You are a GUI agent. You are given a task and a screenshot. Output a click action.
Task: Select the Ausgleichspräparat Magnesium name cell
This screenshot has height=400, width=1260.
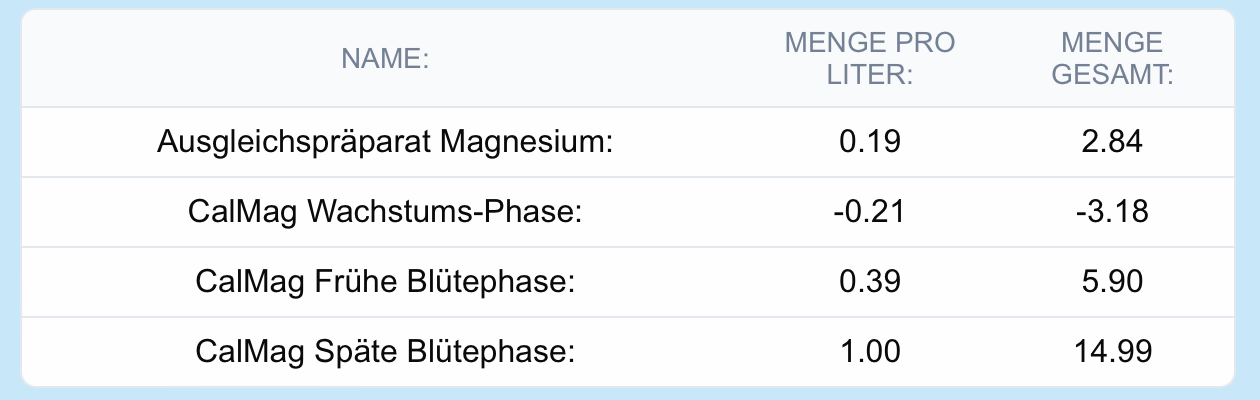pos(385,143)
